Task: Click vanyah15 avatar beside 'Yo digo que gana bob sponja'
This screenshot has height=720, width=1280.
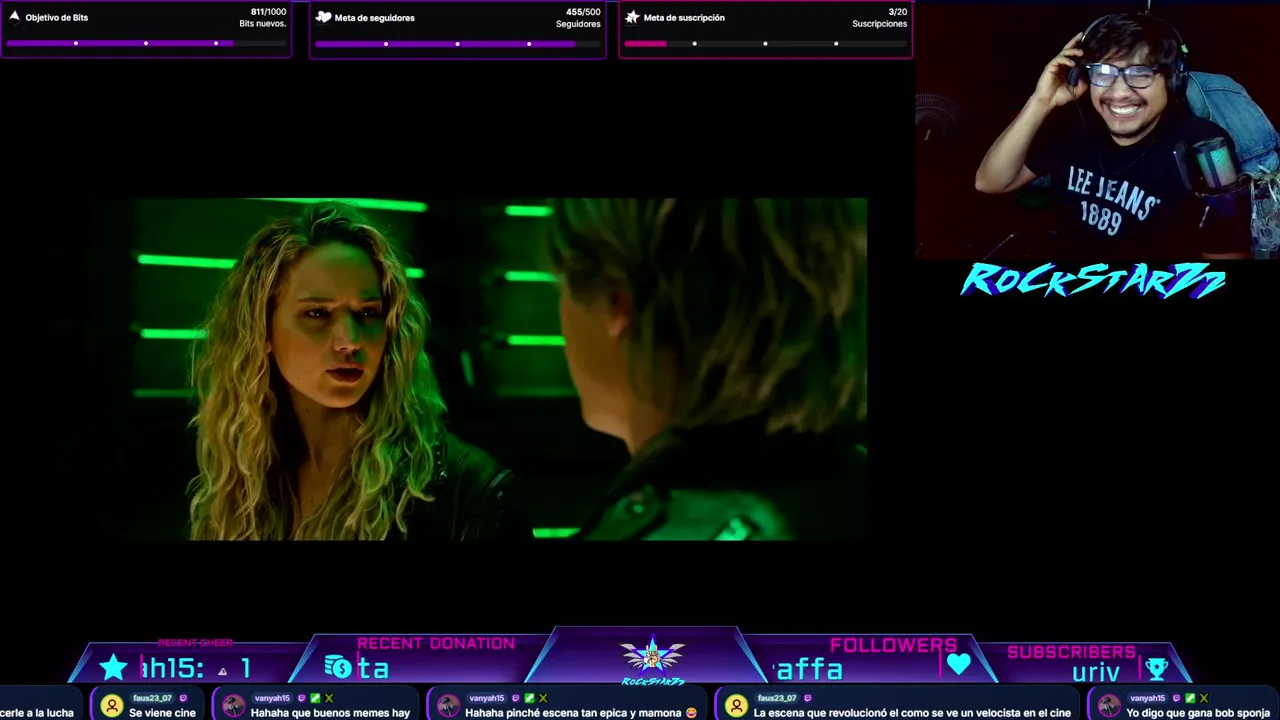Action: coord(1109,706)
